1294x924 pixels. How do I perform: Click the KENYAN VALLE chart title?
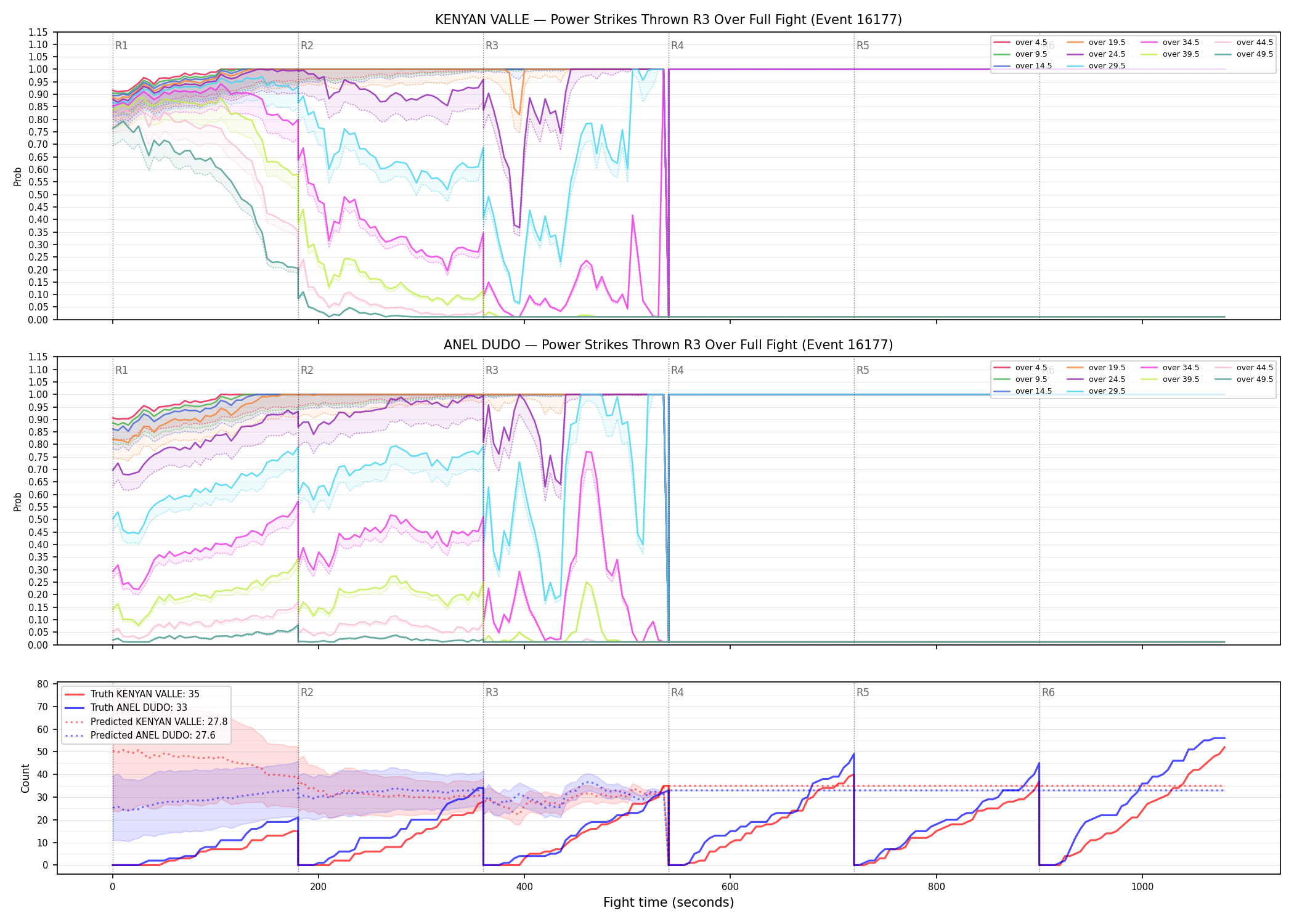(x=668, y=20)
